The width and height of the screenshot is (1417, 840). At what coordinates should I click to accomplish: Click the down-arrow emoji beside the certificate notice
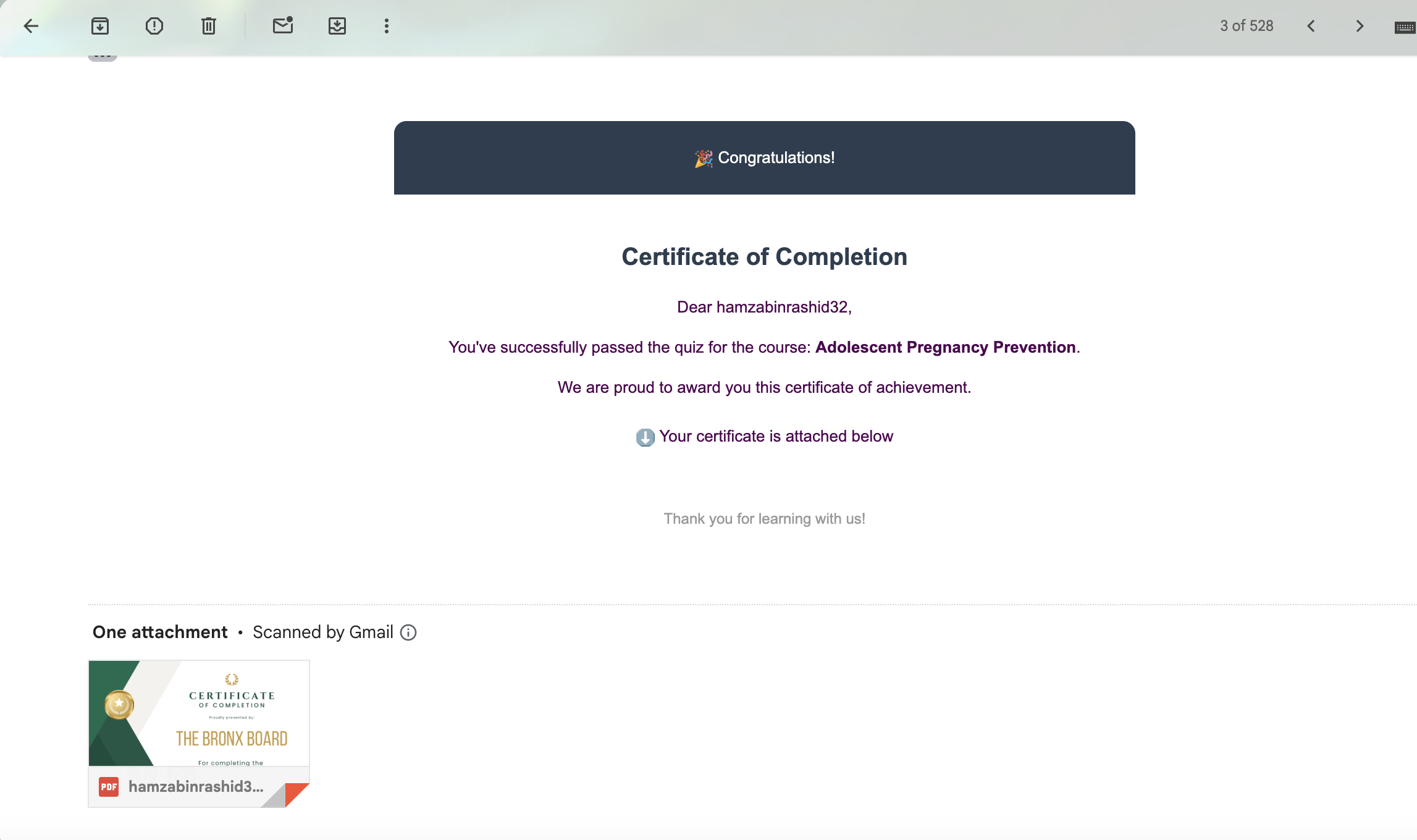tap(645, 437)
